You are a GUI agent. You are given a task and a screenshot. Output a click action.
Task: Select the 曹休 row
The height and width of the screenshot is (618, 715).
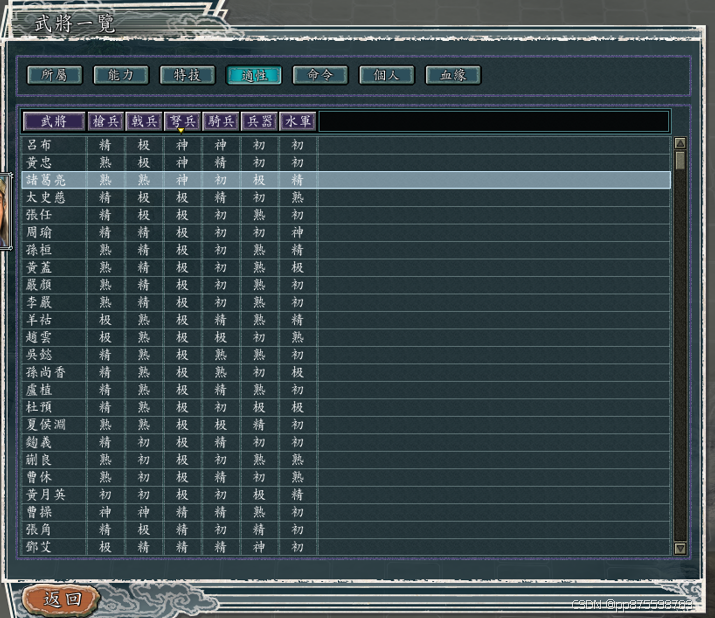coord(346,477)
